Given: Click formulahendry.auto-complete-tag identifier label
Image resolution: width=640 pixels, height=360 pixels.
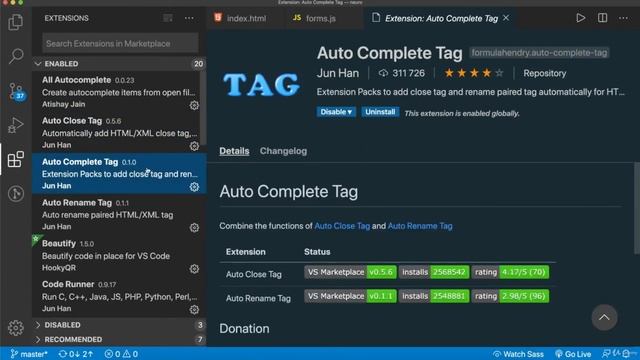Looking at the screenshot, I should click(x=539, y=53).
